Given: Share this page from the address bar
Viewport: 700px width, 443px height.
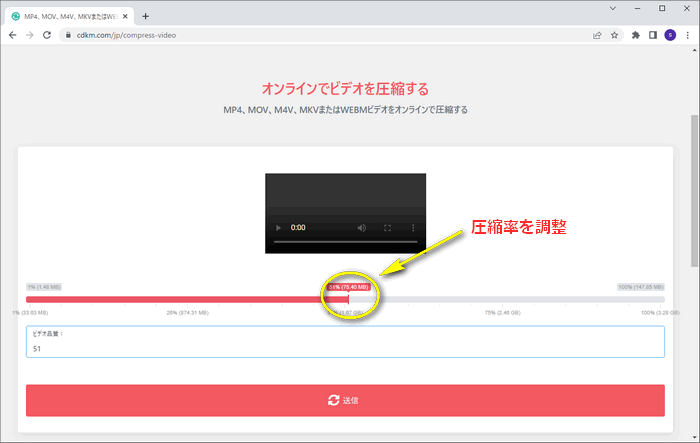Looking at the screenshot, I should (x=597, y=34).
